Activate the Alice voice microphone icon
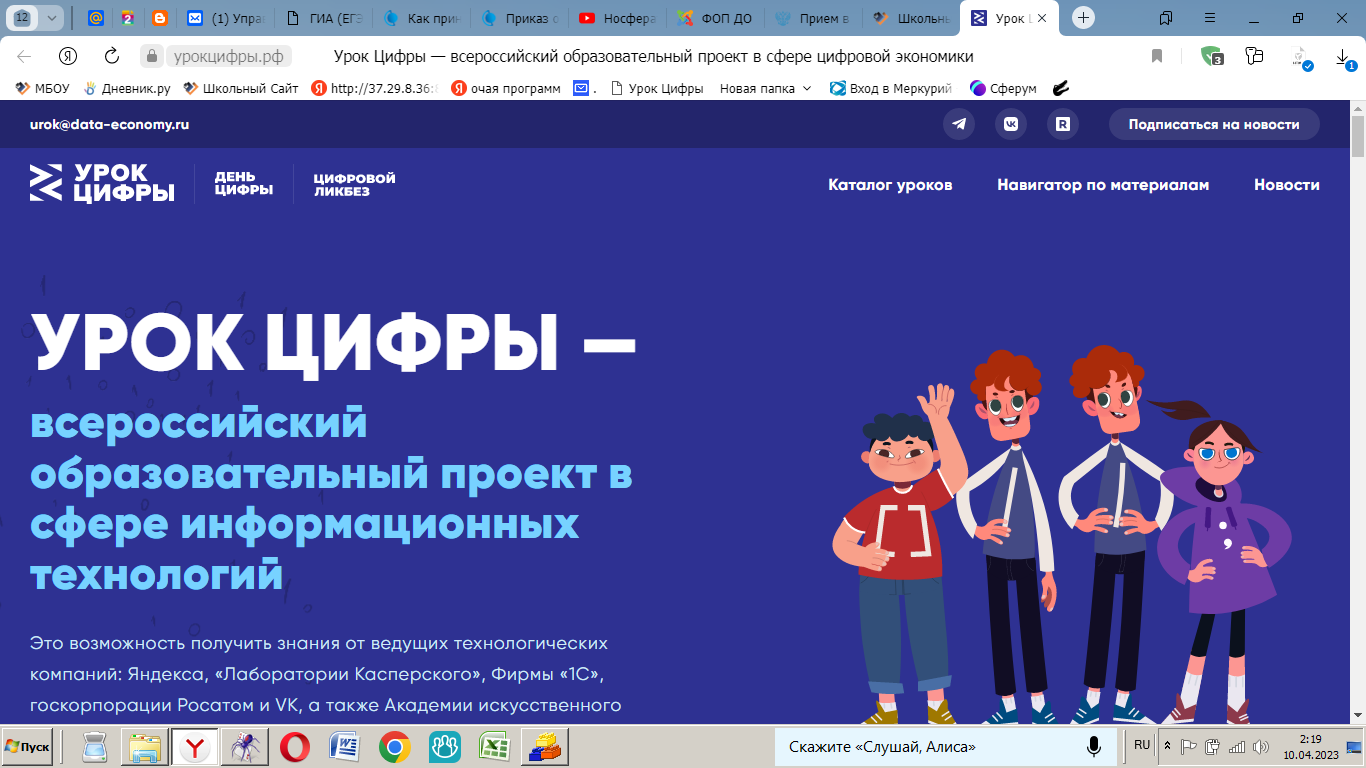Image resolution: width=1366 pixels, height=768 pixels. 1094,746
